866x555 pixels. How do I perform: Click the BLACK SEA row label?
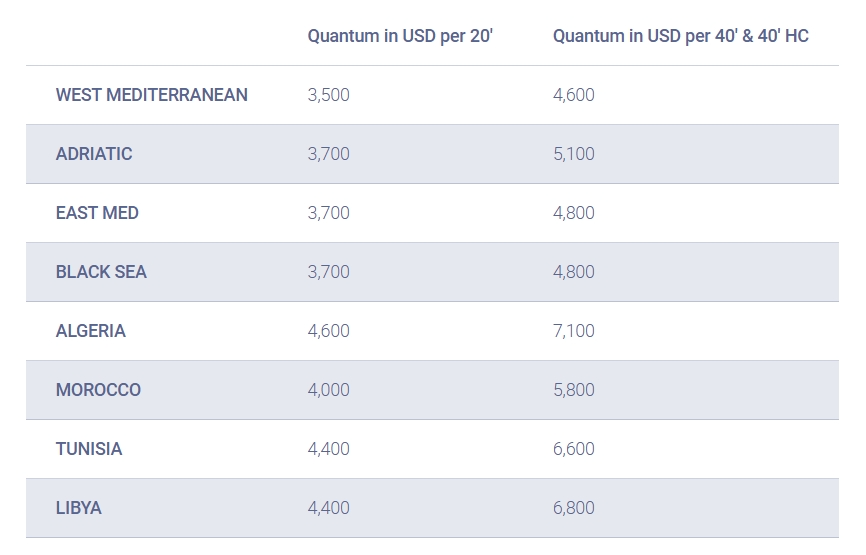(x=101, y=272)
